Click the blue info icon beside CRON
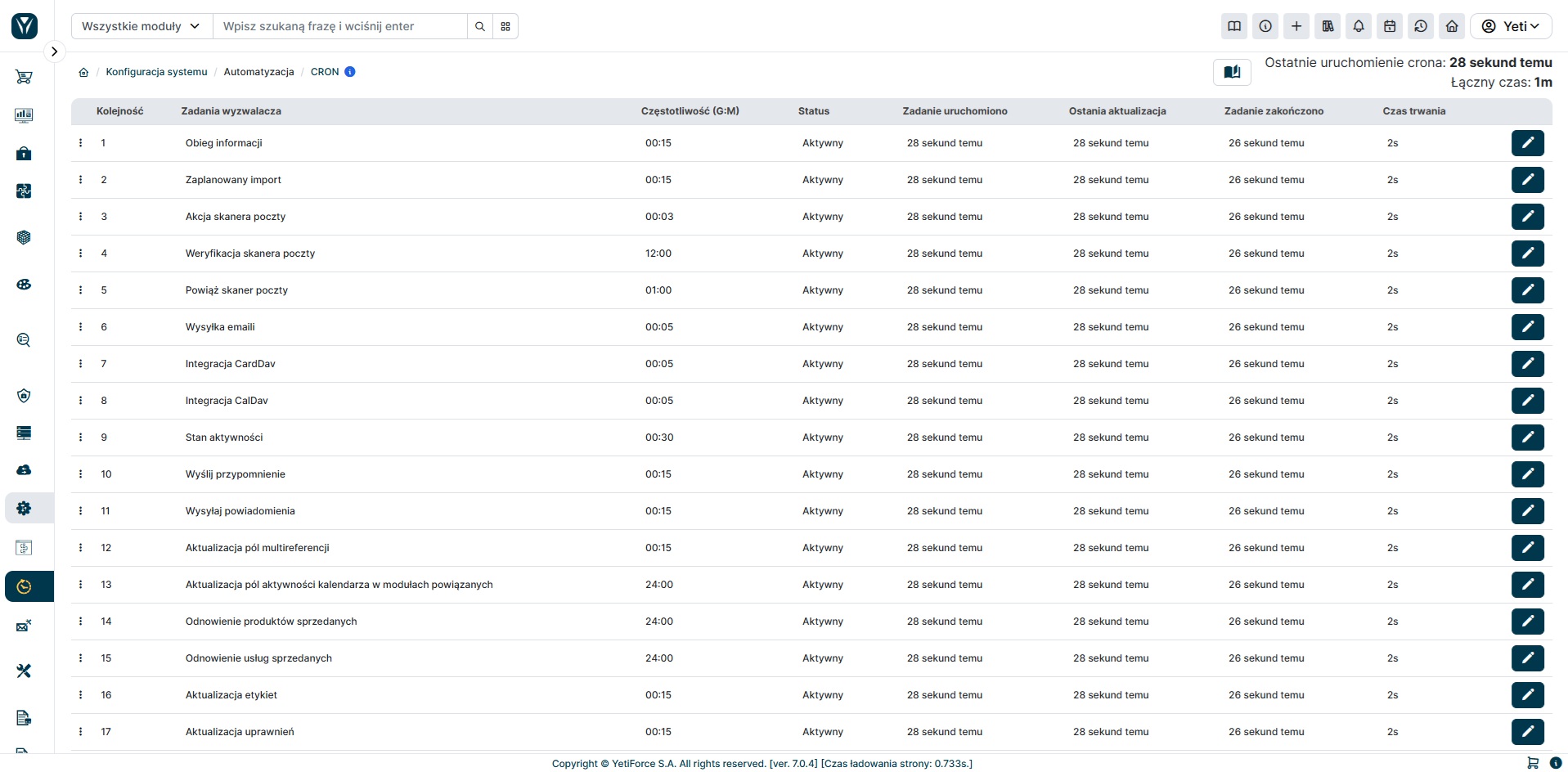Viewport: 1568px width, 772px height. [x=350, y=72]
